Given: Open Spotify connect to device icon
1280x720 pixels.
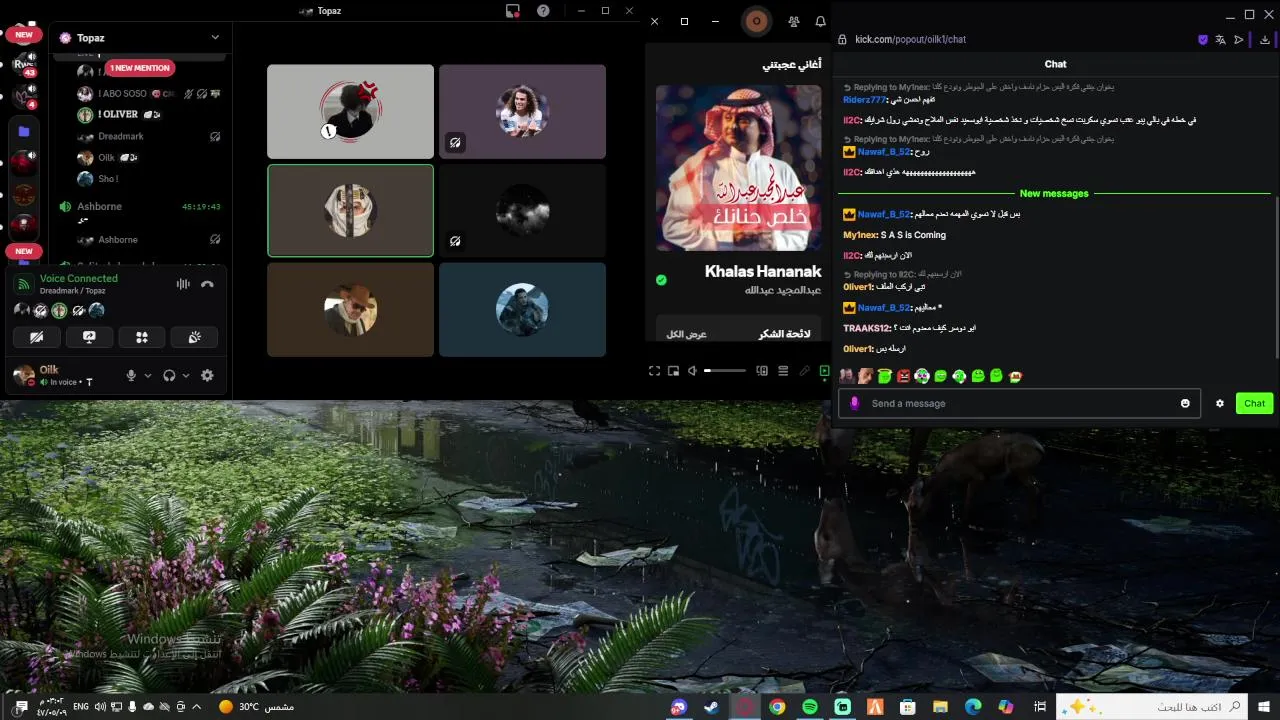Looking at the screenshot, I should coord(762,371).
